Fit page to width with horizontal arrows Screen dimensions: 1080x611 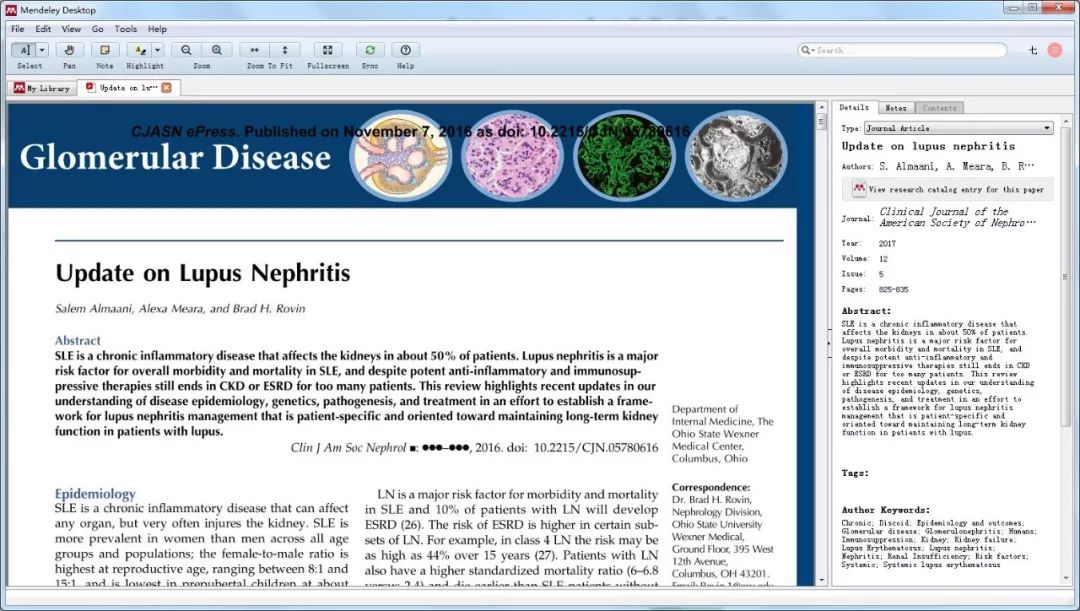tap(254, 50)
